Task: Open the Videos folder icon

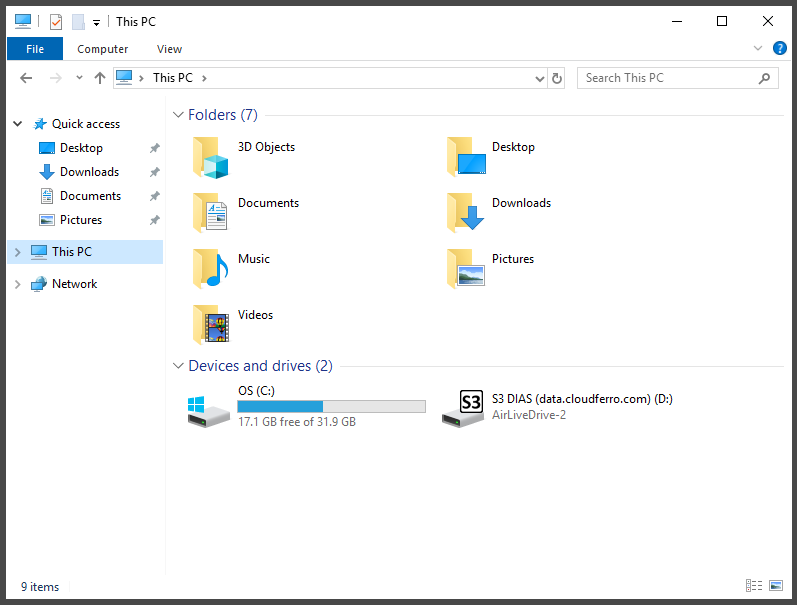Action: pos(211,324)
